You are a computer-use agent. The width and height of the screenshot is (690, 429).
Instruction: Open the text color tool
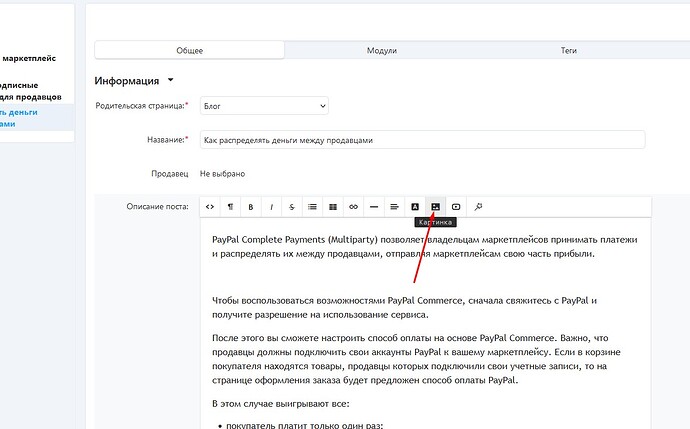click(x=415, y=207)
